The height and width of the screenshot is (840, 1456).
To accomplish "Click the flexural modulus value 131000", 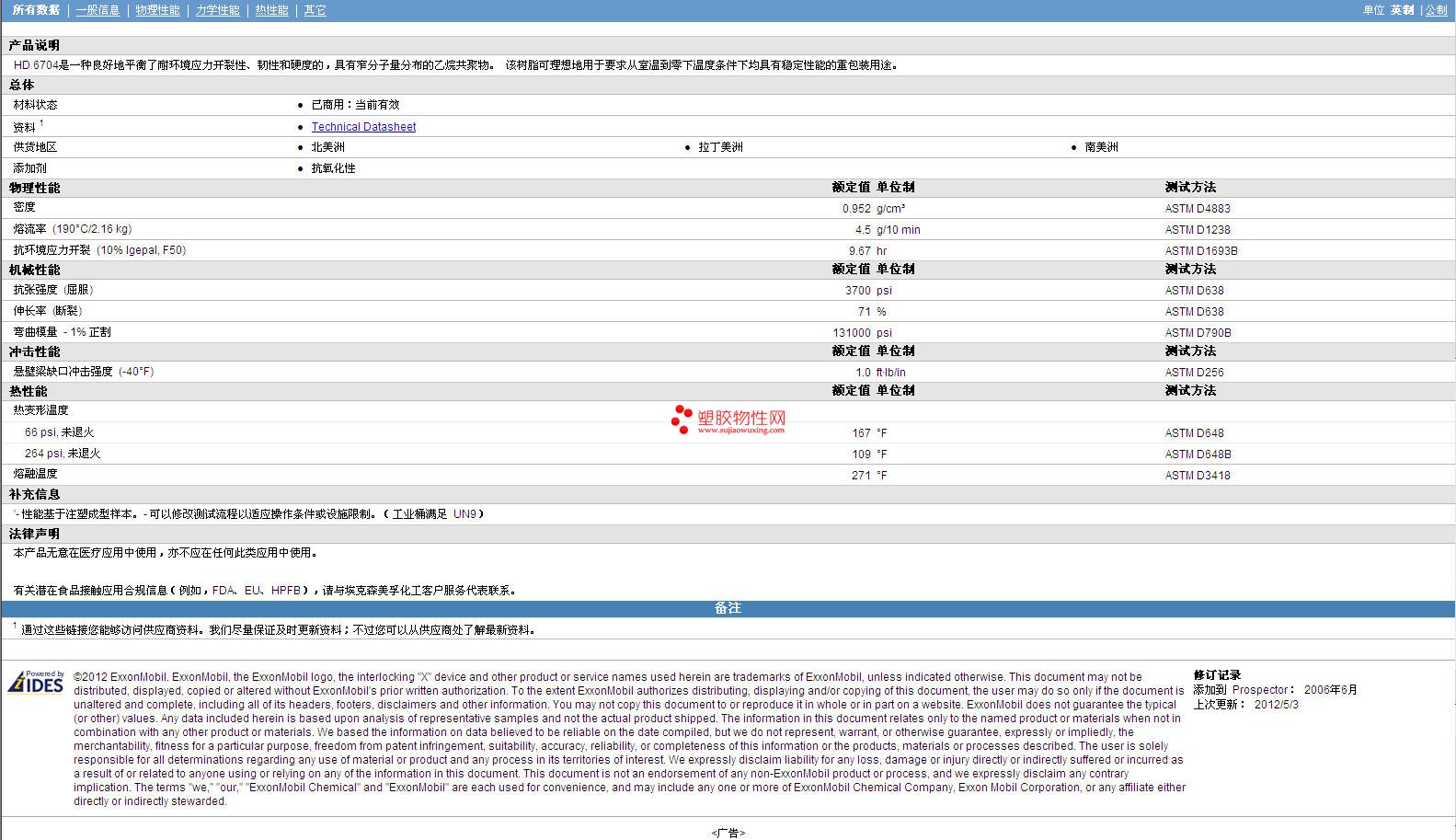I will (852, 333).
